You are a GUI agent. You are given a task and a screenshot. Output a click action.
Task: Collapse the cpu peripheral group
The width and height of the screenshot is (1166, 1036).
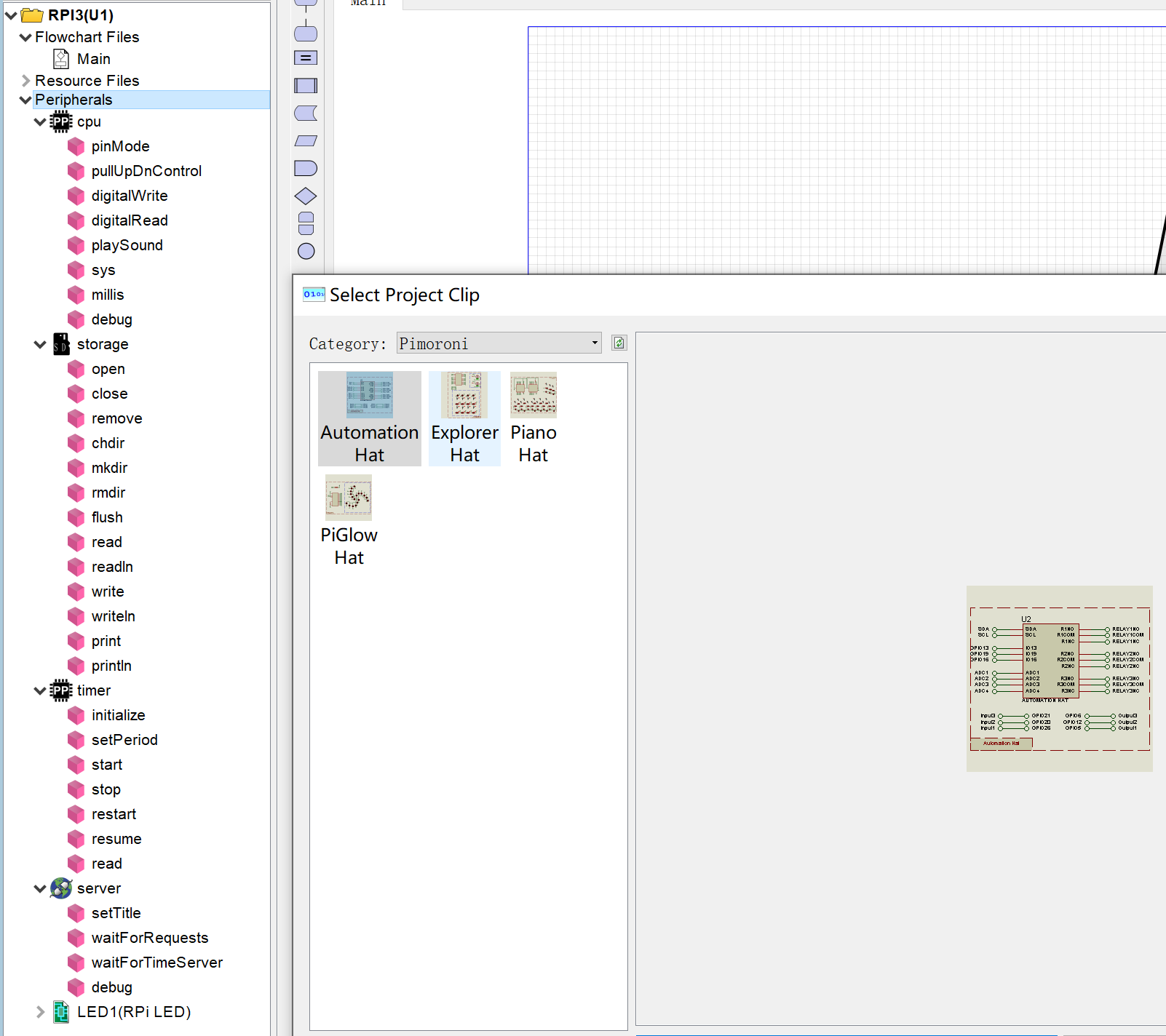point(40,121)
